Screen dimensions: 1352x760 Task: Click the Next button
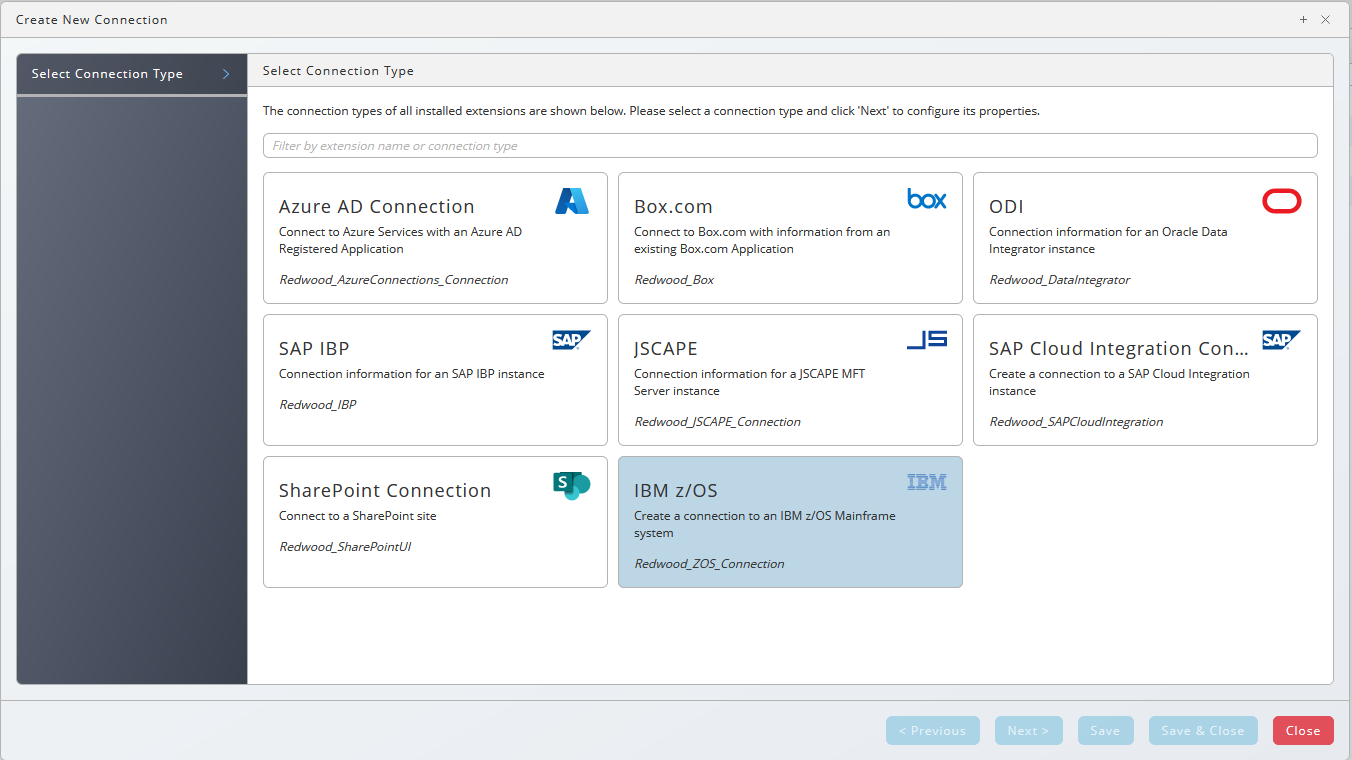[1029, 731]
